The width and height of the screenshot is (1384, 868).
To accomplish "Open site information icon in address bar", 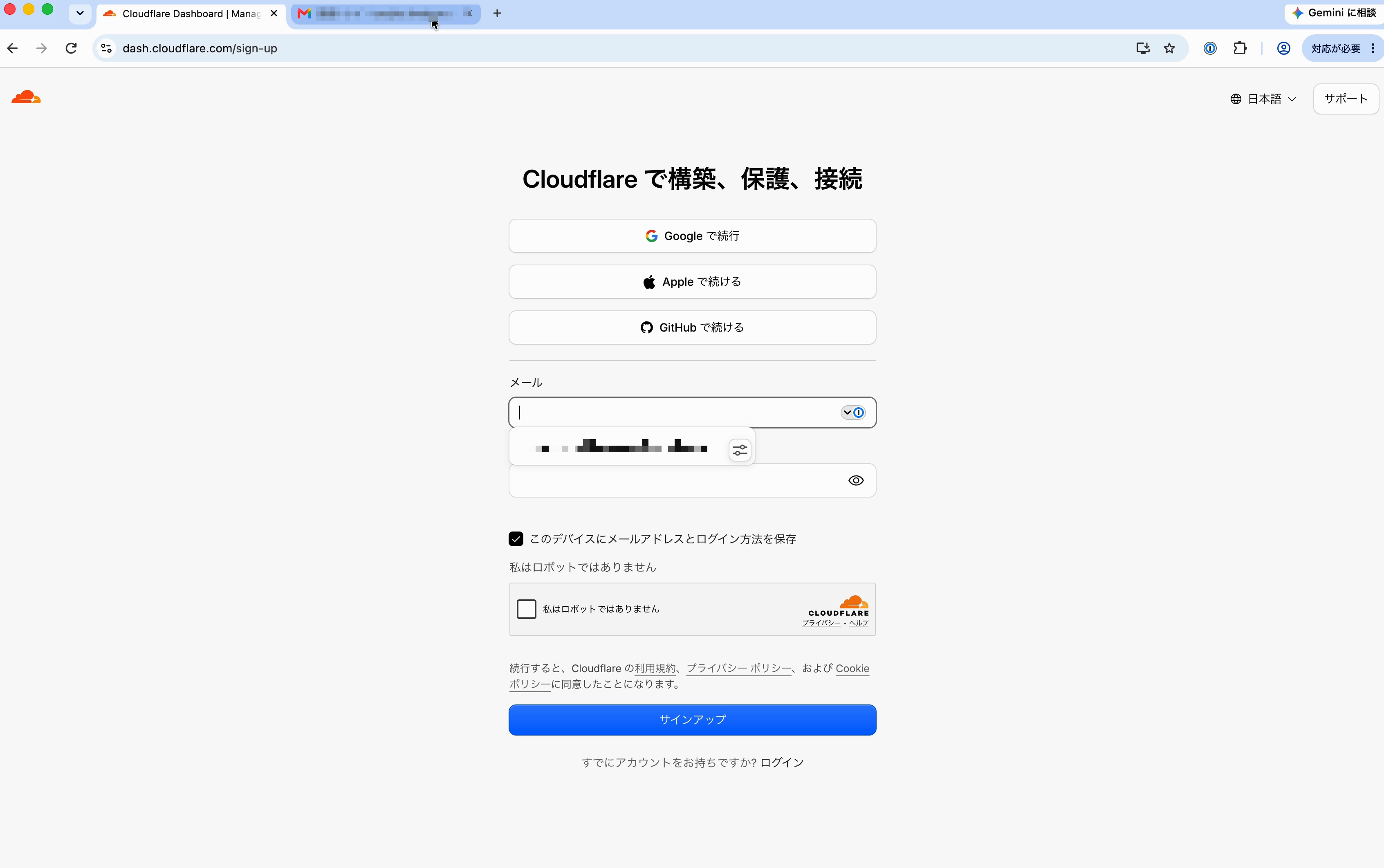I will [x=106, y=48].
